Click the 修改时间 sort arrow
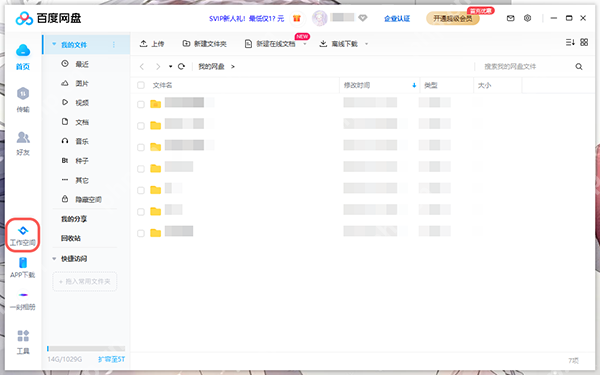Image resolution: width=600 pixels, height=375 pixels. coord(414,85)
